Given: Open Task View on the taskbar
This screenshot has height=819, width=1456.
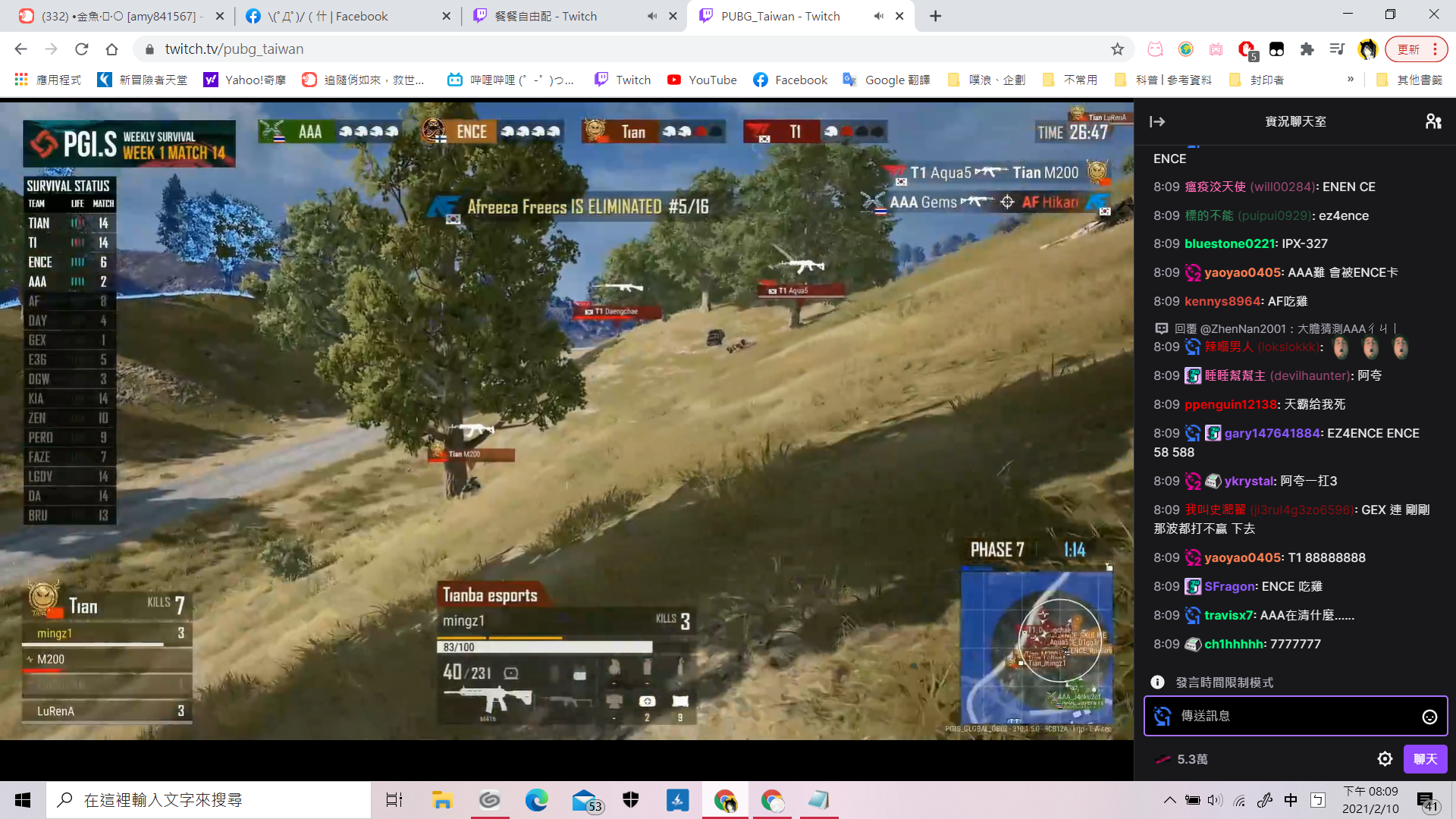Looking at the screenshot, I should pyautogui.click(x=394, y=800).
